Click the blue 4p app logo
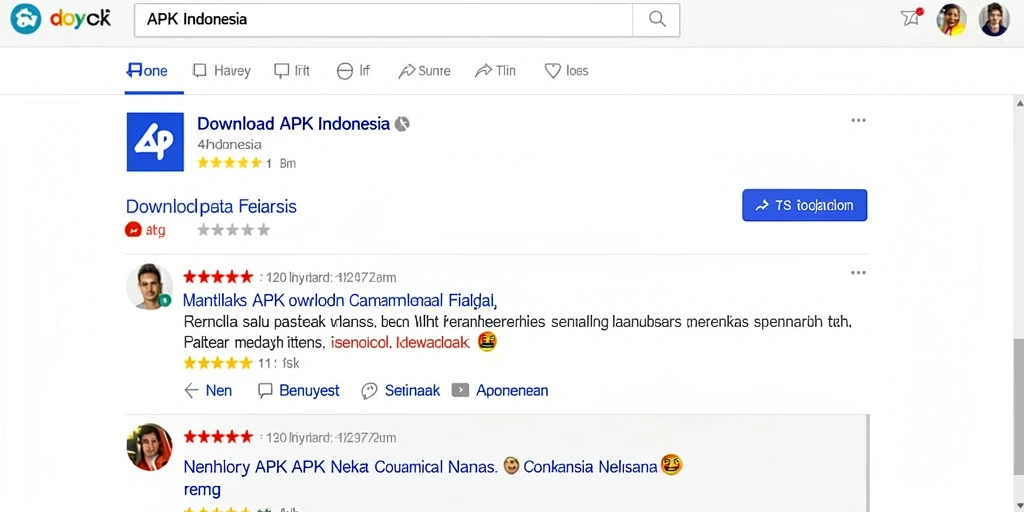Viewport: 1024px width, 512px height. coord(155,142)
